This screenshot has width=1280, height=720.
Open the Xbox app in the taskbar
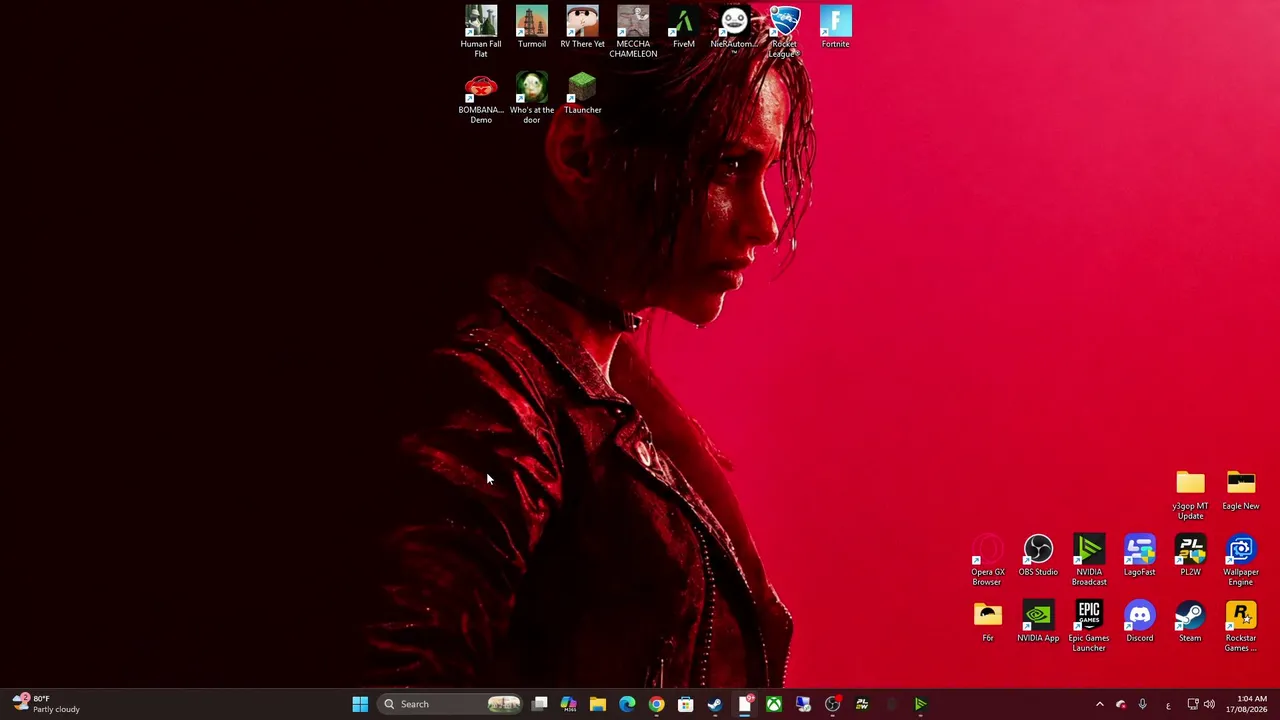pos(774,704)
